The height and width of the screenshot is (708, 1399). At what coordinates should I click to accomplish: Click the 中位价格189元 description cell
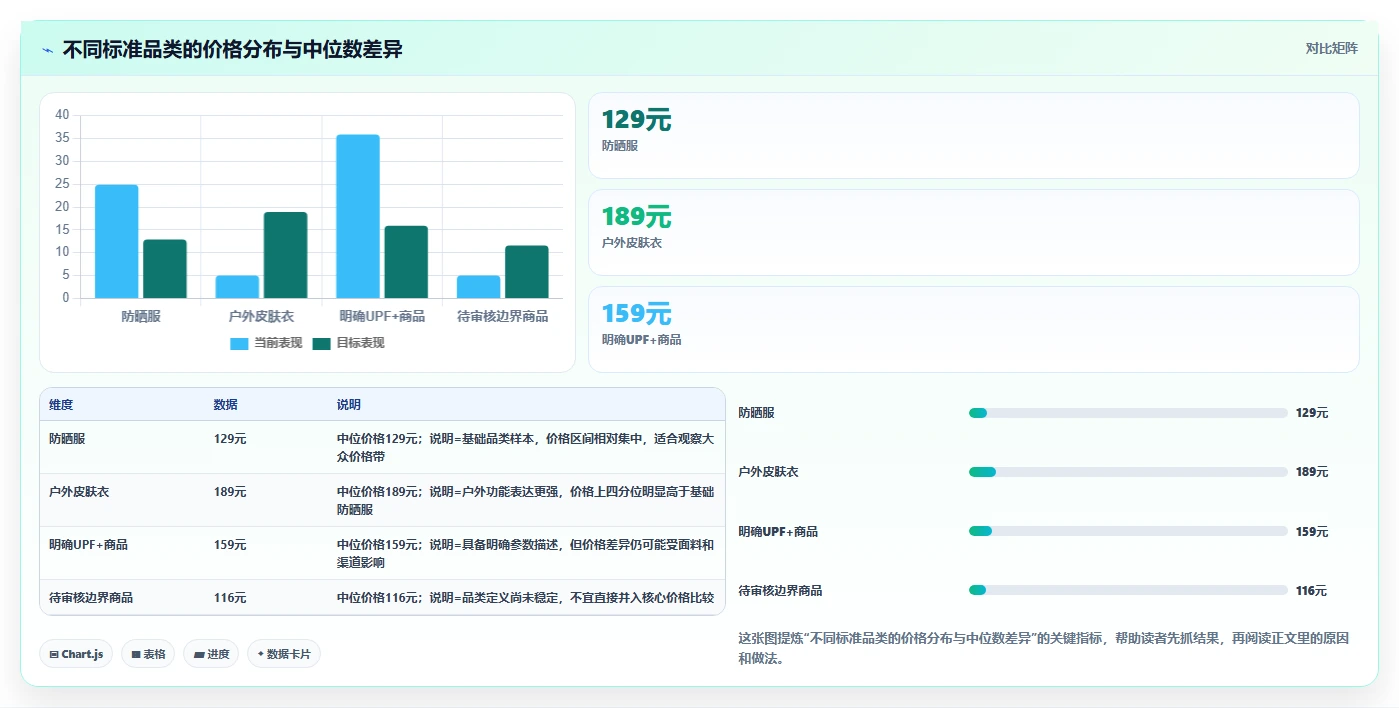pyautogui.click(x=526, y=501)
